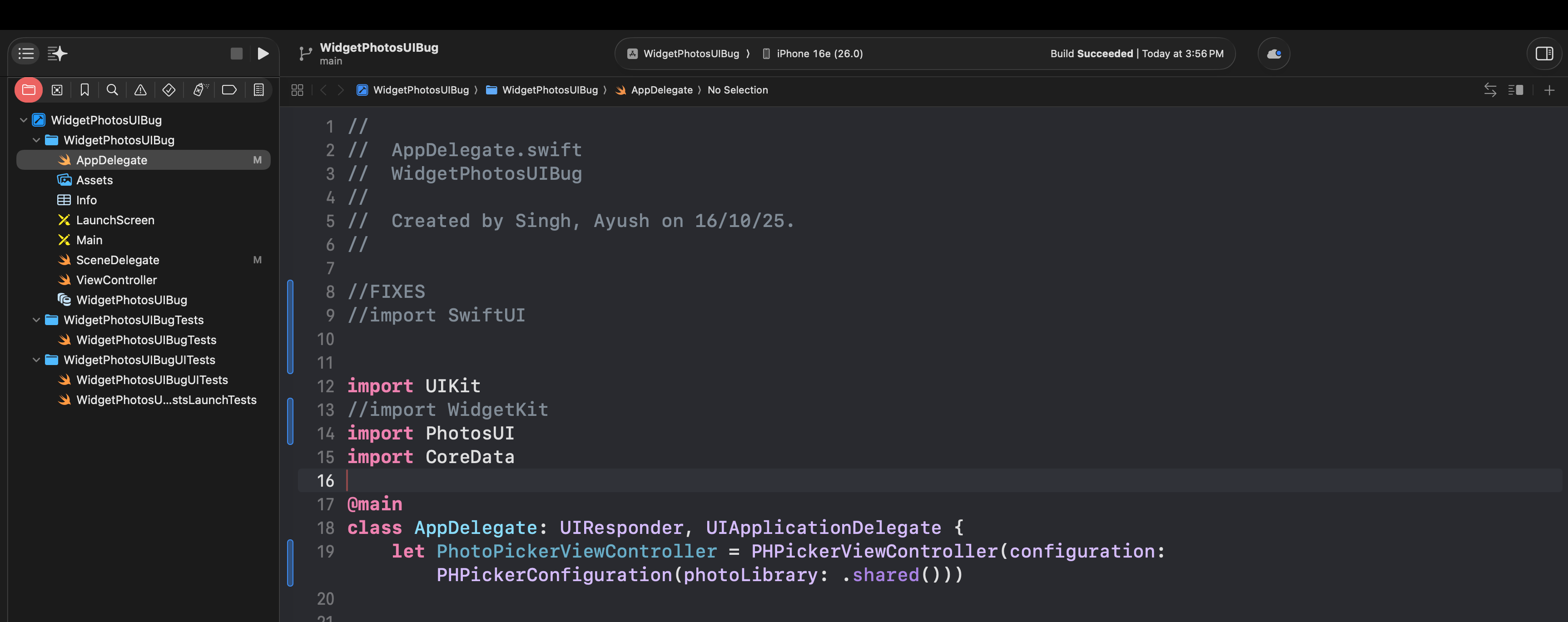The width and height of the screenshot is (1568, 622).
Task: Click the Run (play) button
Action: coord(263,54)
